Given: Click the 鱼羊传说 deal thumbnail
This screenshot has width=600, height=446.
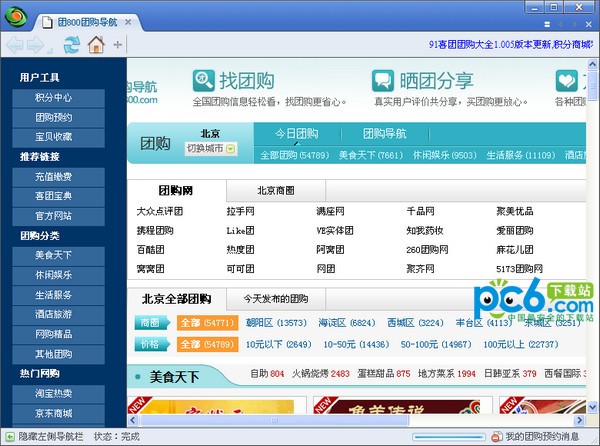Looking at the screenshot, I should pos(403,405).
